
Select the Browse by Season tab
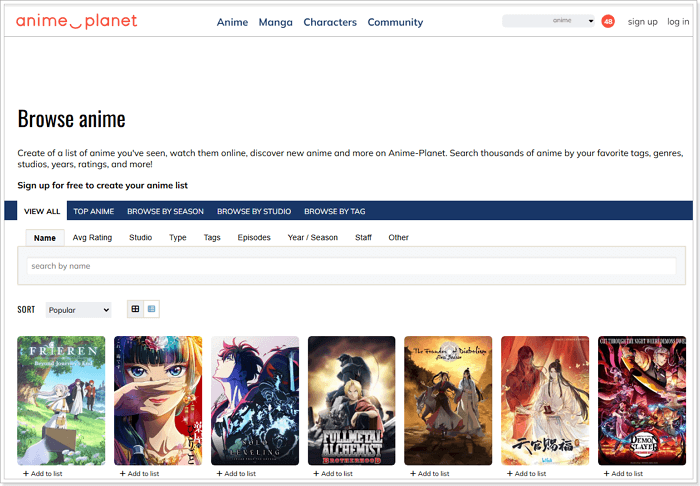165,212
